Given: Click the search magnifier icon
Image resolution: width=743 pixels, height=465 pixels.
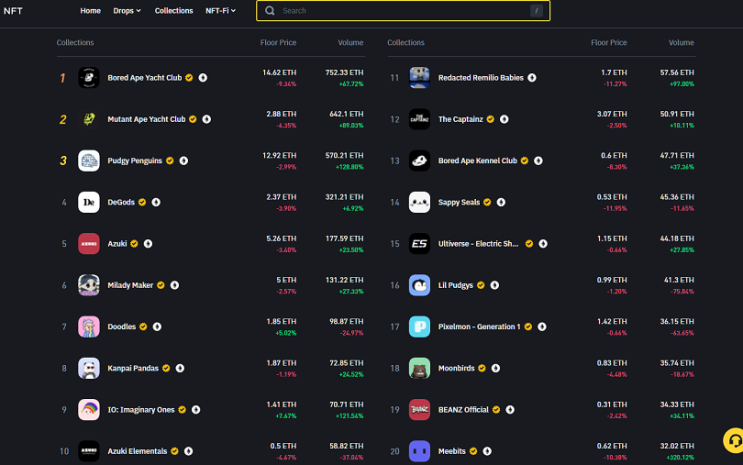Looking at the screenshot, I should point(270,10).
